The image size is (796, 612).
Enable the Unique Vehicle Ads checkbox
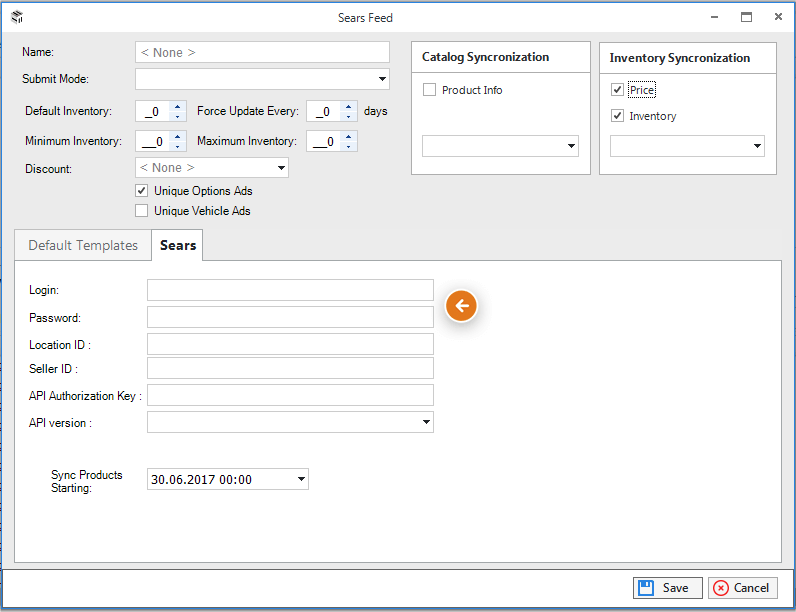coord(142,211)
